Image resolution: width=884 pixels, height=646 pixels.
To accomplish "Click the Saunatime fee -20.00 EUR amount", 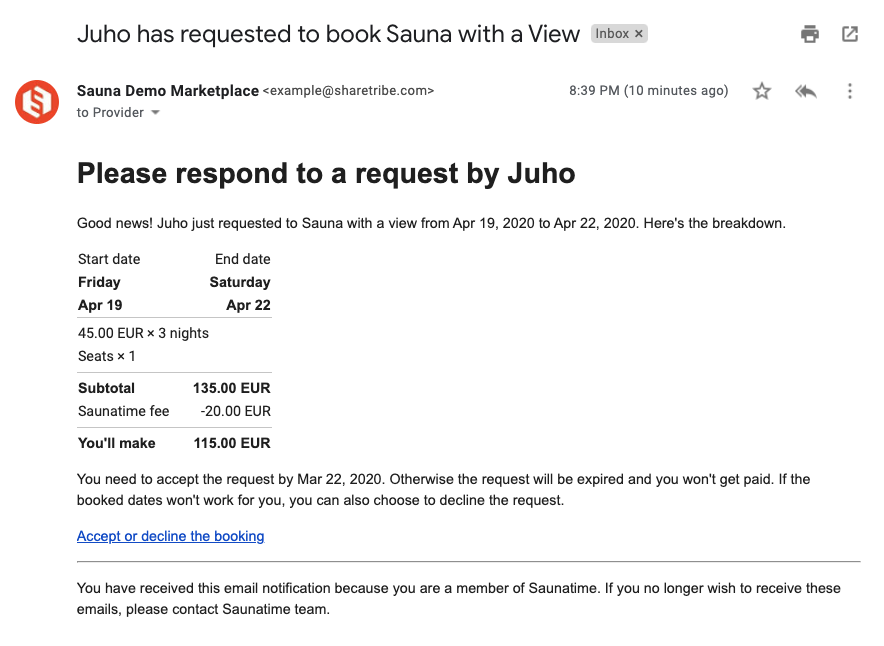I will point(236,411).
